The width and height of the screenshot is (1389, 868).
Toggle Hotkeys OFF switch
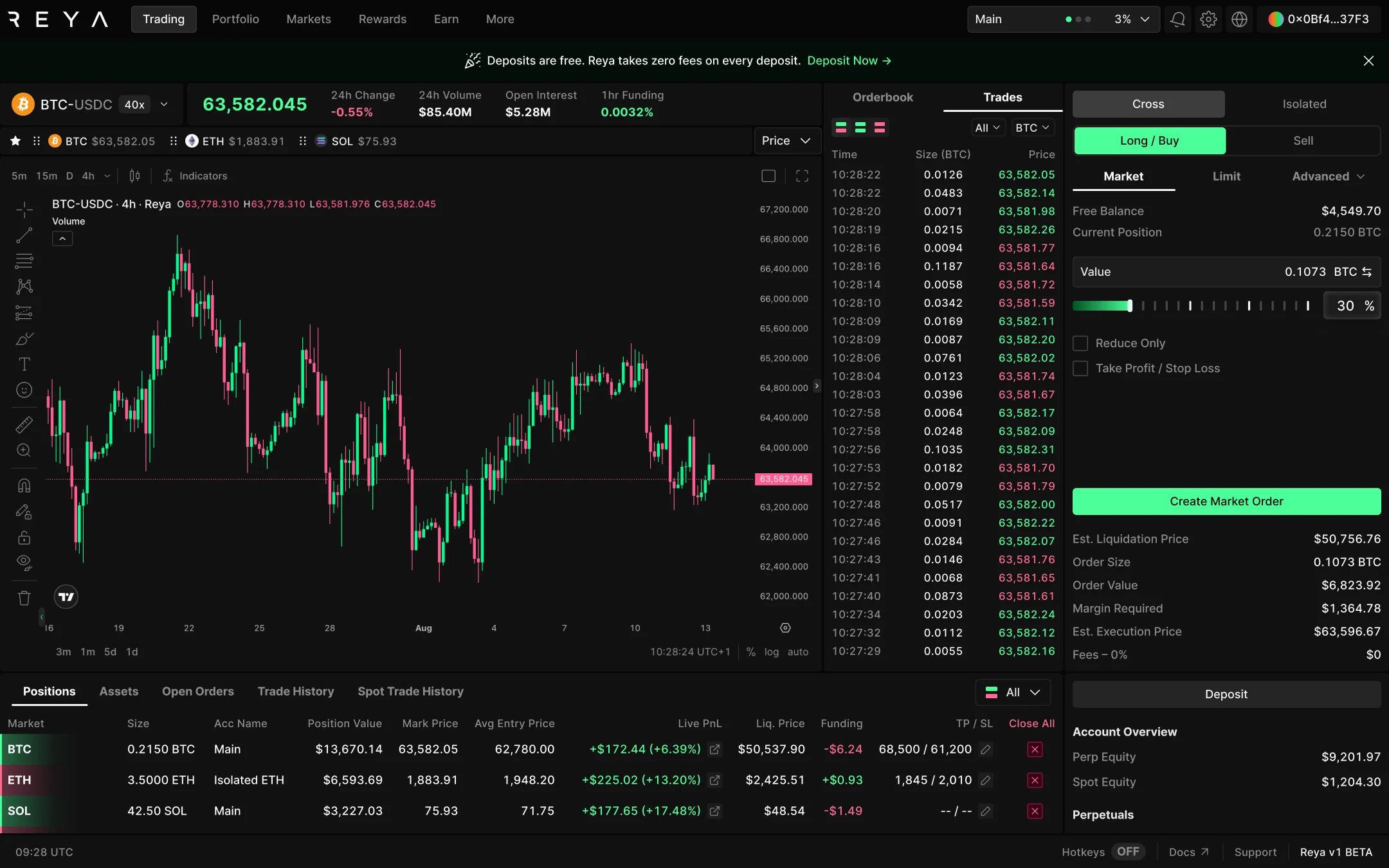pos(1128,852)
